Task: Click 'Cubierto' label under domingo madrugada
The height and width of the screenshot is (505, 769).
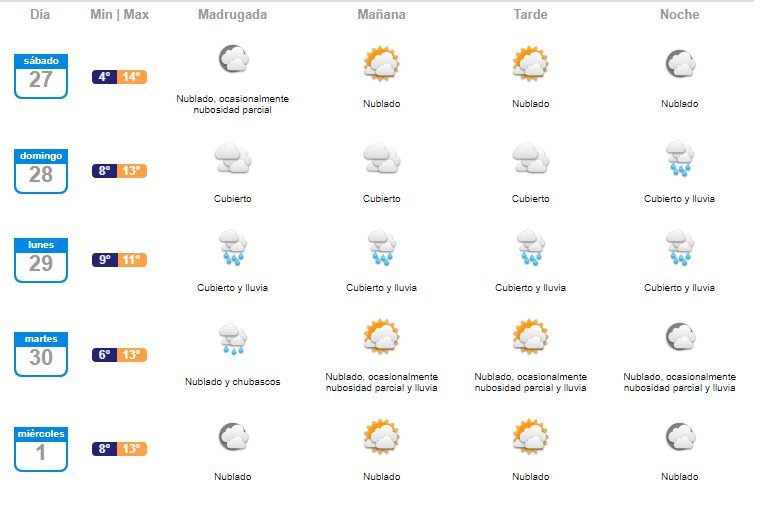Action: tap(232, 199)
